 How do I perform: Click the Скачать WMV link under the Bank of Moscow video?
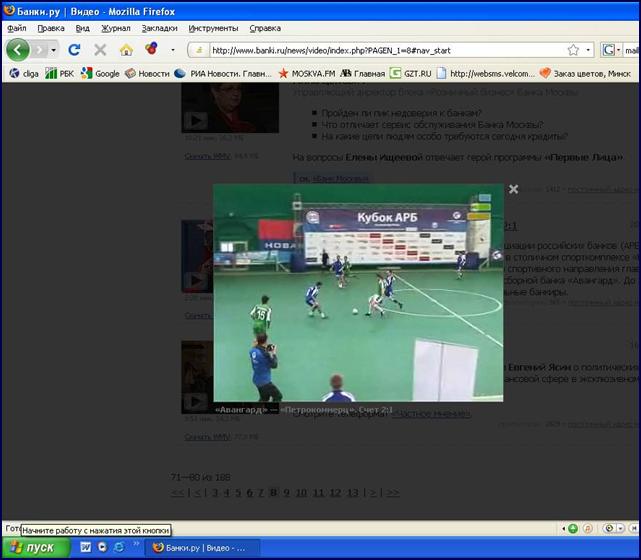[208, 156]
